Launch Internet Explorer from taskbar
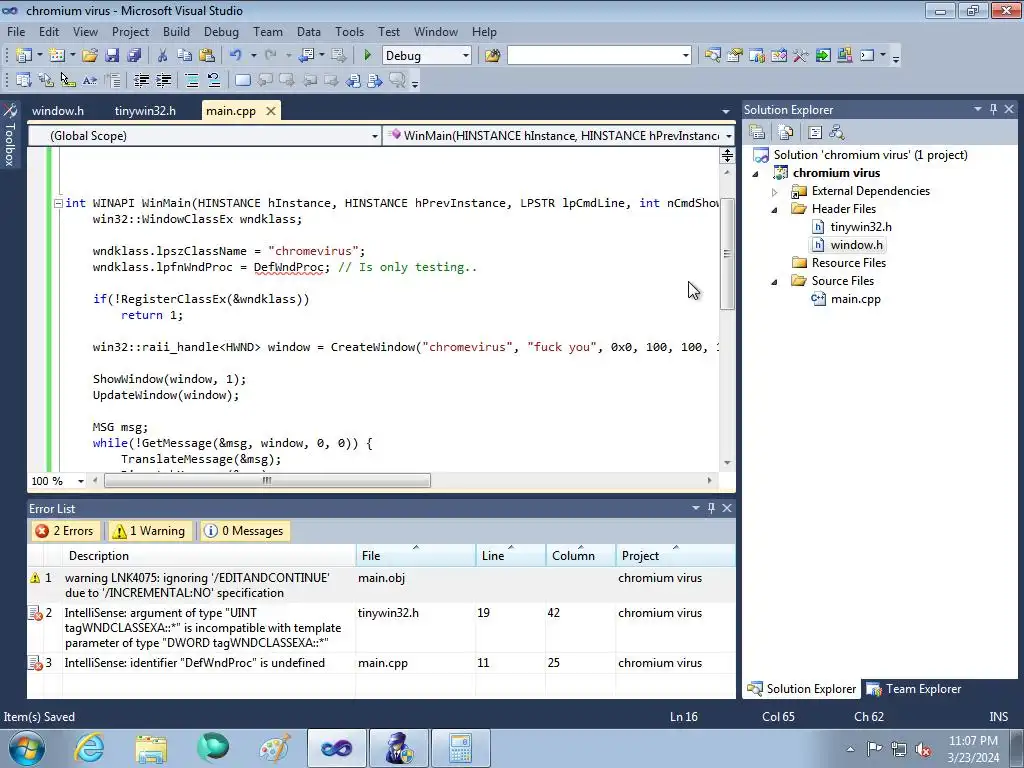 (89, 748)
